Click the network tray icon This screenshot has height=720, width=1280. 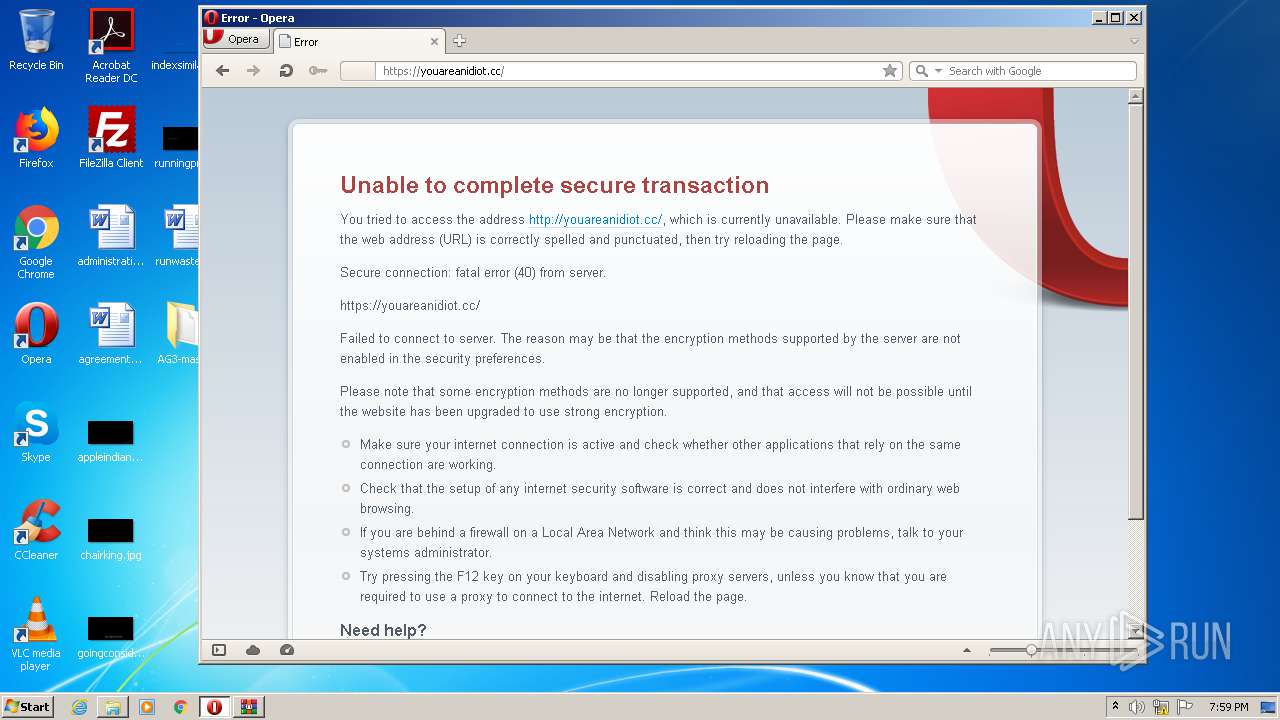(x=1161, y=707)
